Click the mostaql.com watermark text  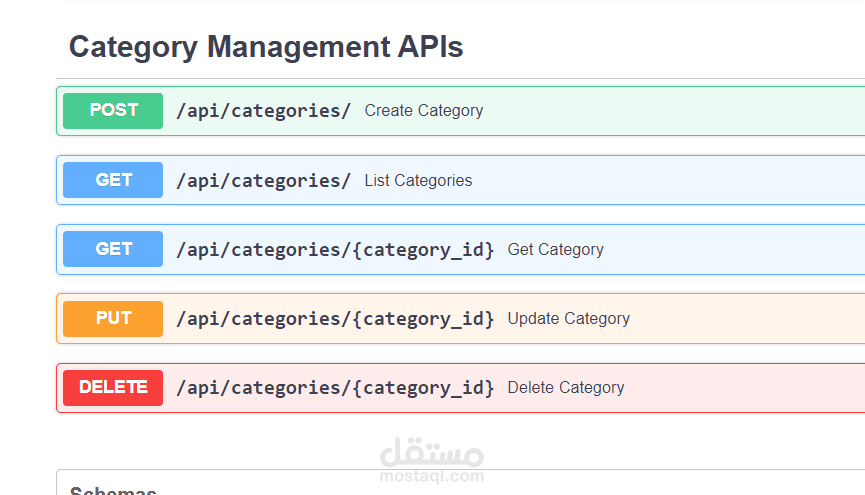(432, 477)
